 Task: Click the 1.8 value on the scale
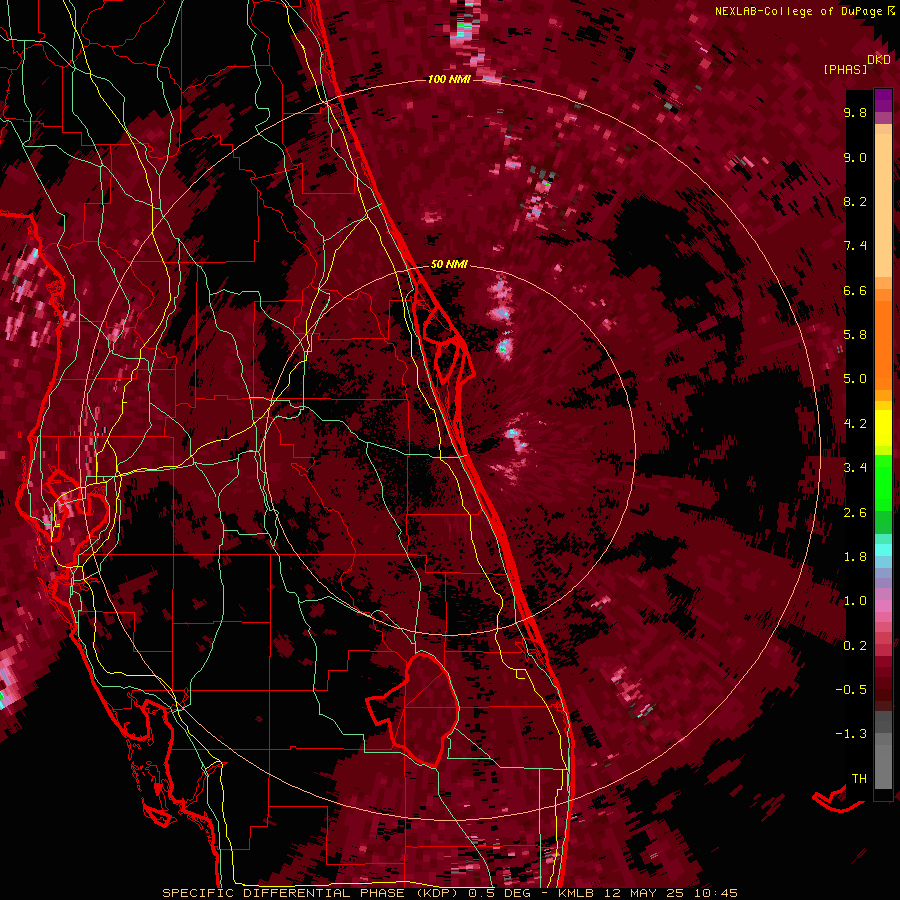pyautogui.click(x=855, y=557)
